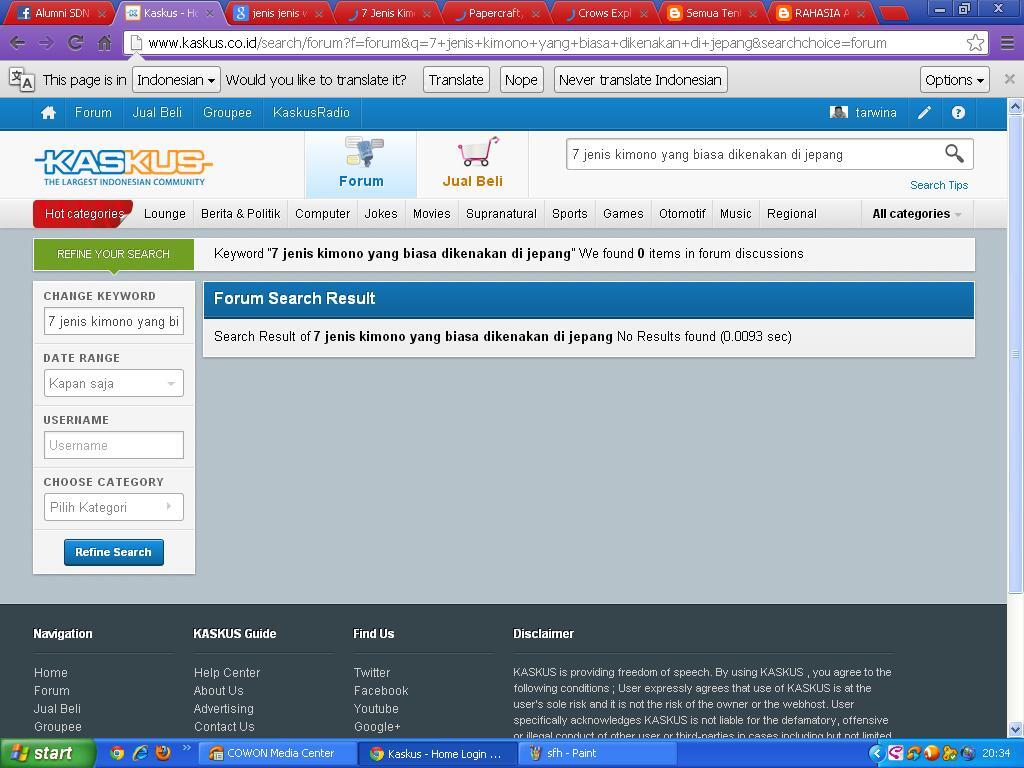Open the Indonesian language dropdown
This screenshot has width=1024, height=768.
pos(176,80)
